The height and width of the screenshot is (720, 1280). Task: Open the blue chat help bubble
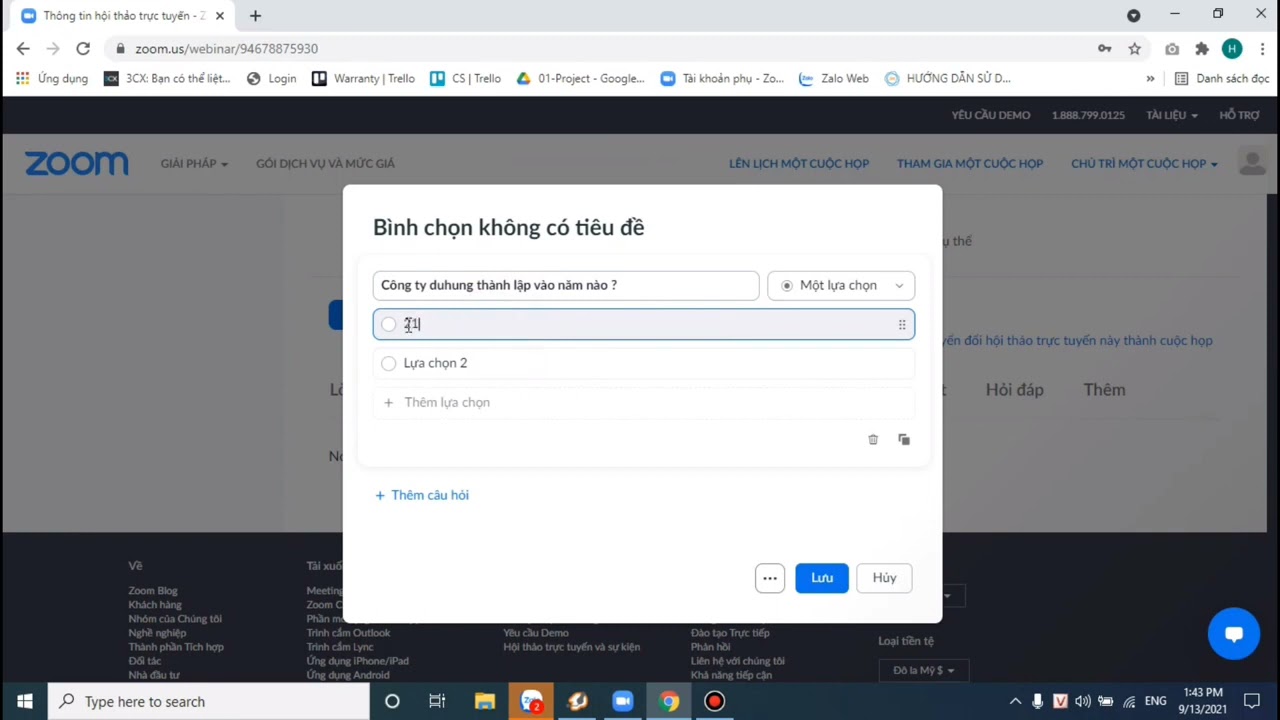pyautogui.click(x=1234, y=634)
